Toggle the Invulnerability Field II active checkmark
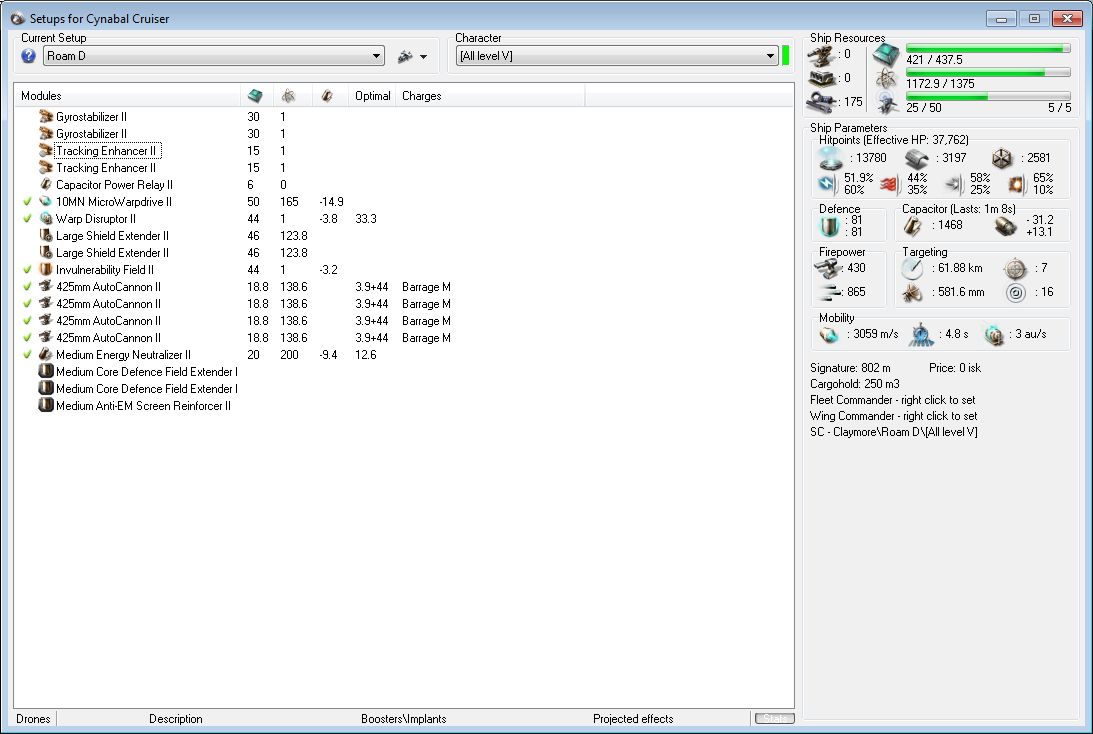This screenshot has height=734, width=1093. tap(27, 269)
